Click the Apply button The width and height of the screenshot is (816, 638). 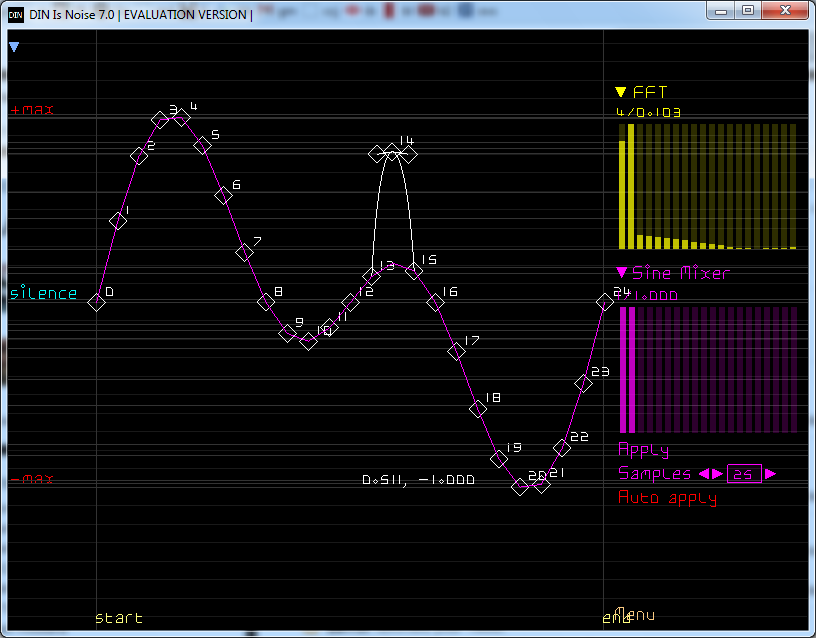643,450
